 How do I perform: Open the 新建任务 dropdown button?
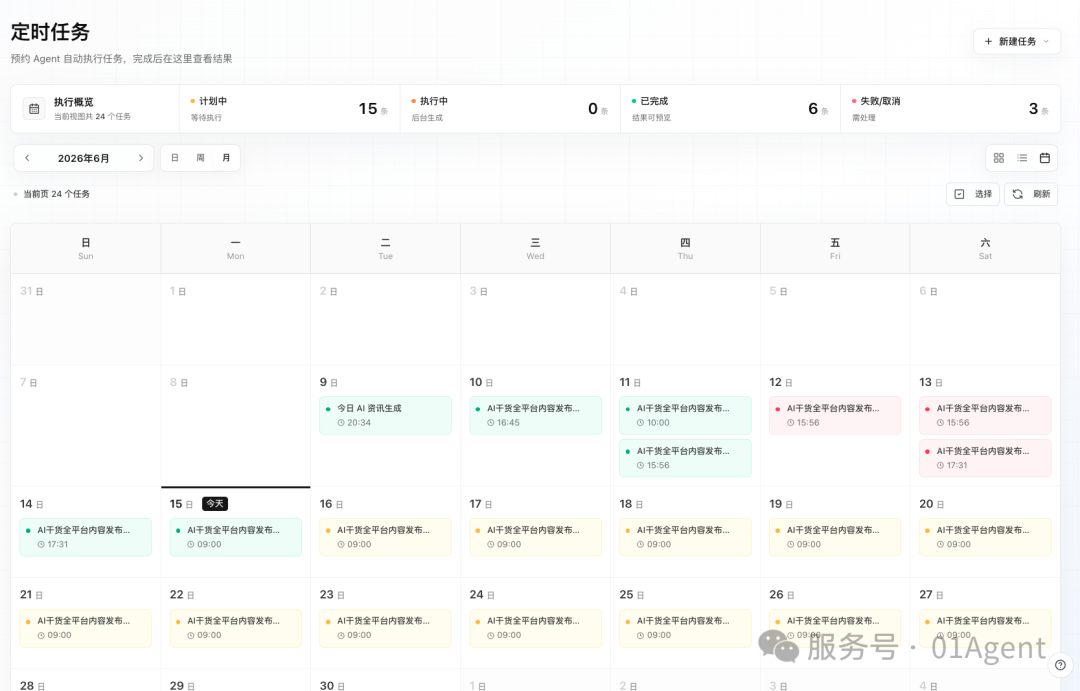pos(1017,41)
